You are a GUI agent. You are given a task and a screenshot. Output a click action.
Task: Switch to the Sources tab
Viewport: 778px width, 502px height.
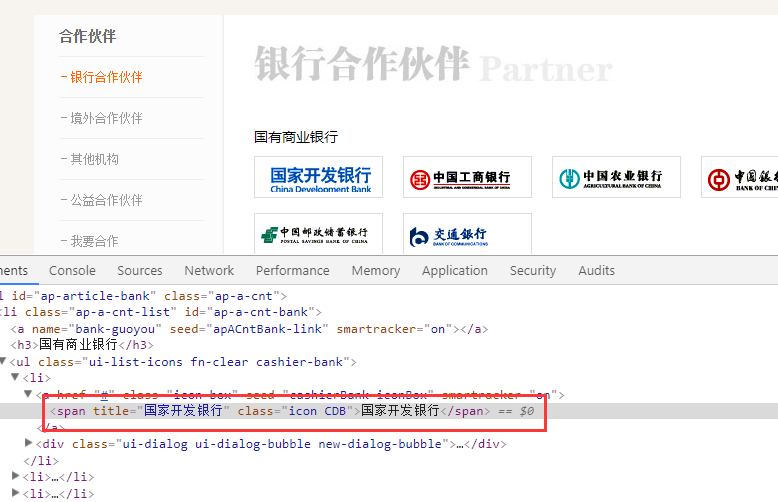[x=139, y=270]
